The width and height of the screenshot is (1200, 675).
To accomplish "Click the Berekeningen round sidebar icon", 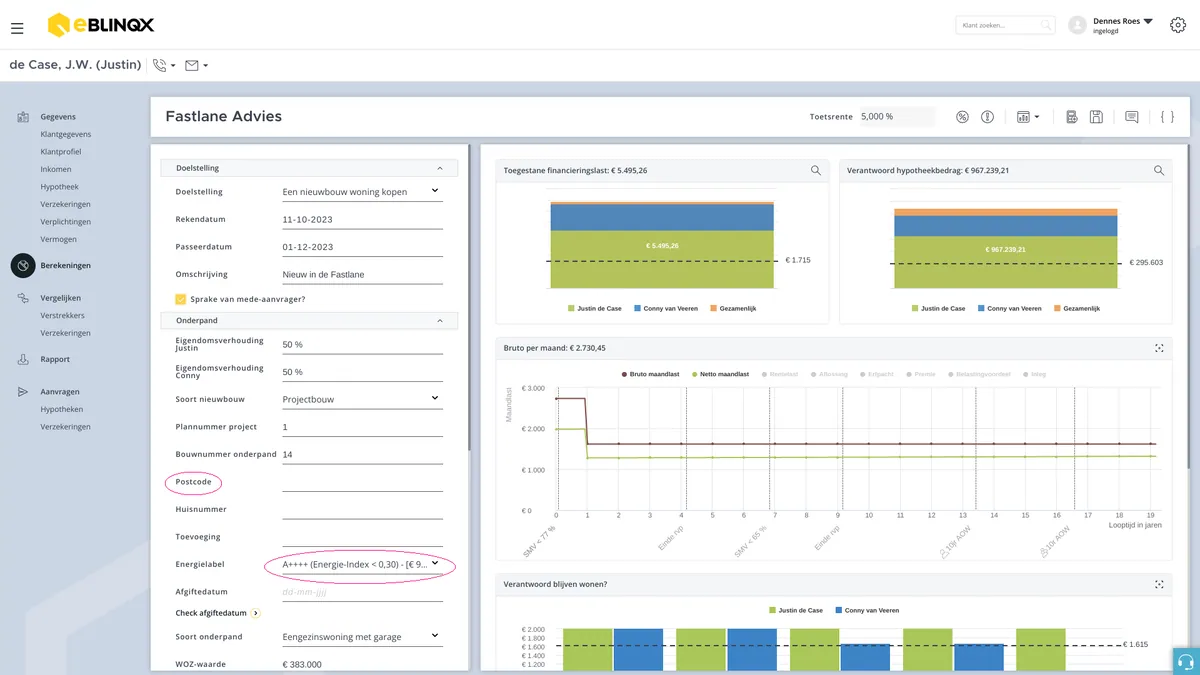I will click(23, 265).
